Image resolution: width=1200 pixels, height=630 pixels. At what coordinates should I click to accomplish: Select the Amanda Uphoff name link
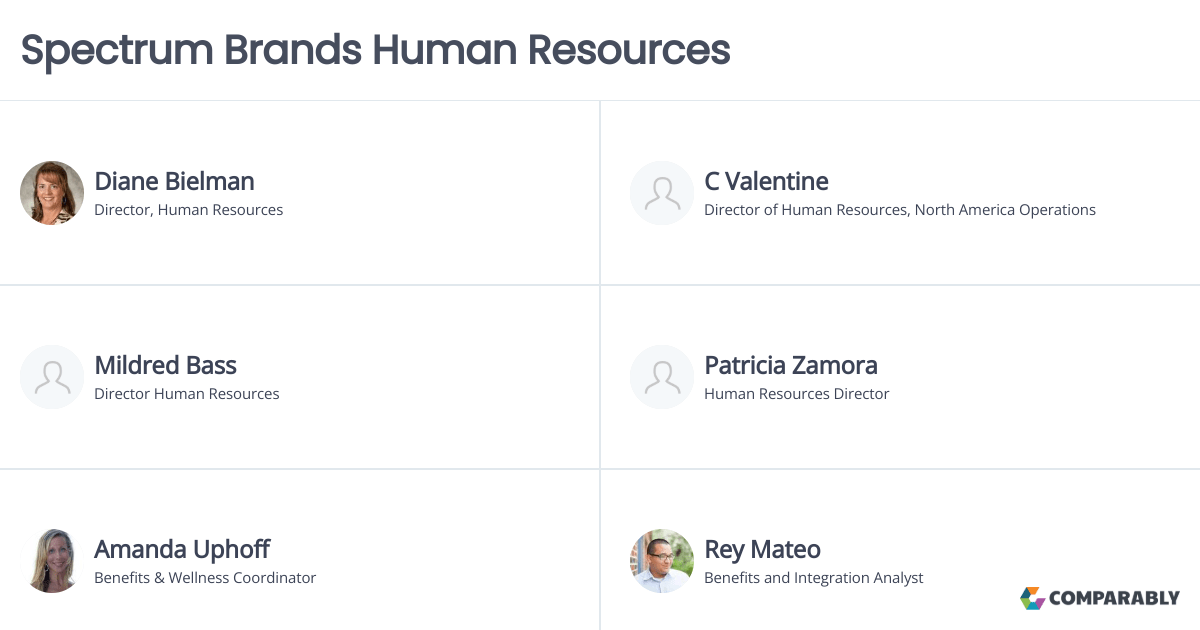[182, 549]
